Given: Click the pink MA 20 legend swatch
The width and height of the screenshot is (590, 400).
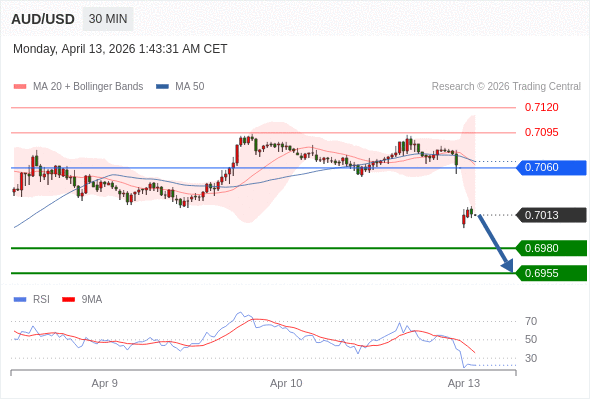Looking at the screenshot, I should (20, 87).
